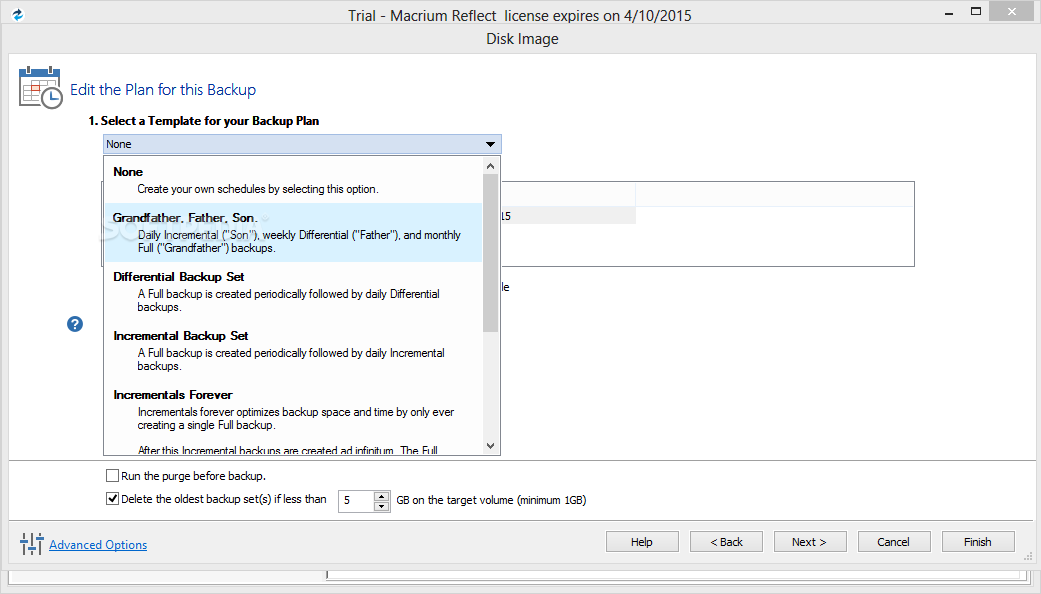Click 'Create your own schedules' description text

tap(258, 189)
